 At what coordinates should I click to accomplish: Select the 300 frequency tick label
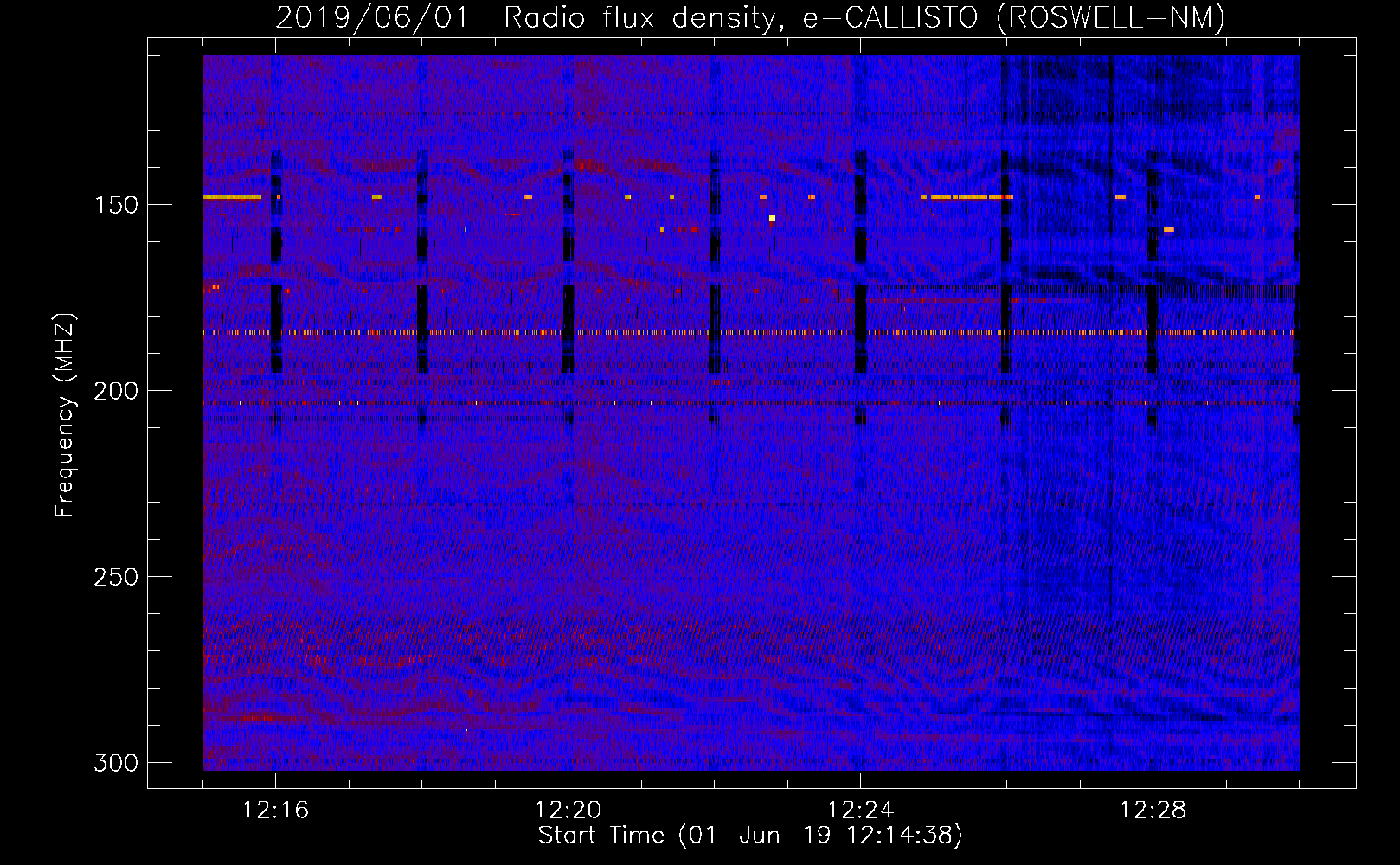[116, 763]
